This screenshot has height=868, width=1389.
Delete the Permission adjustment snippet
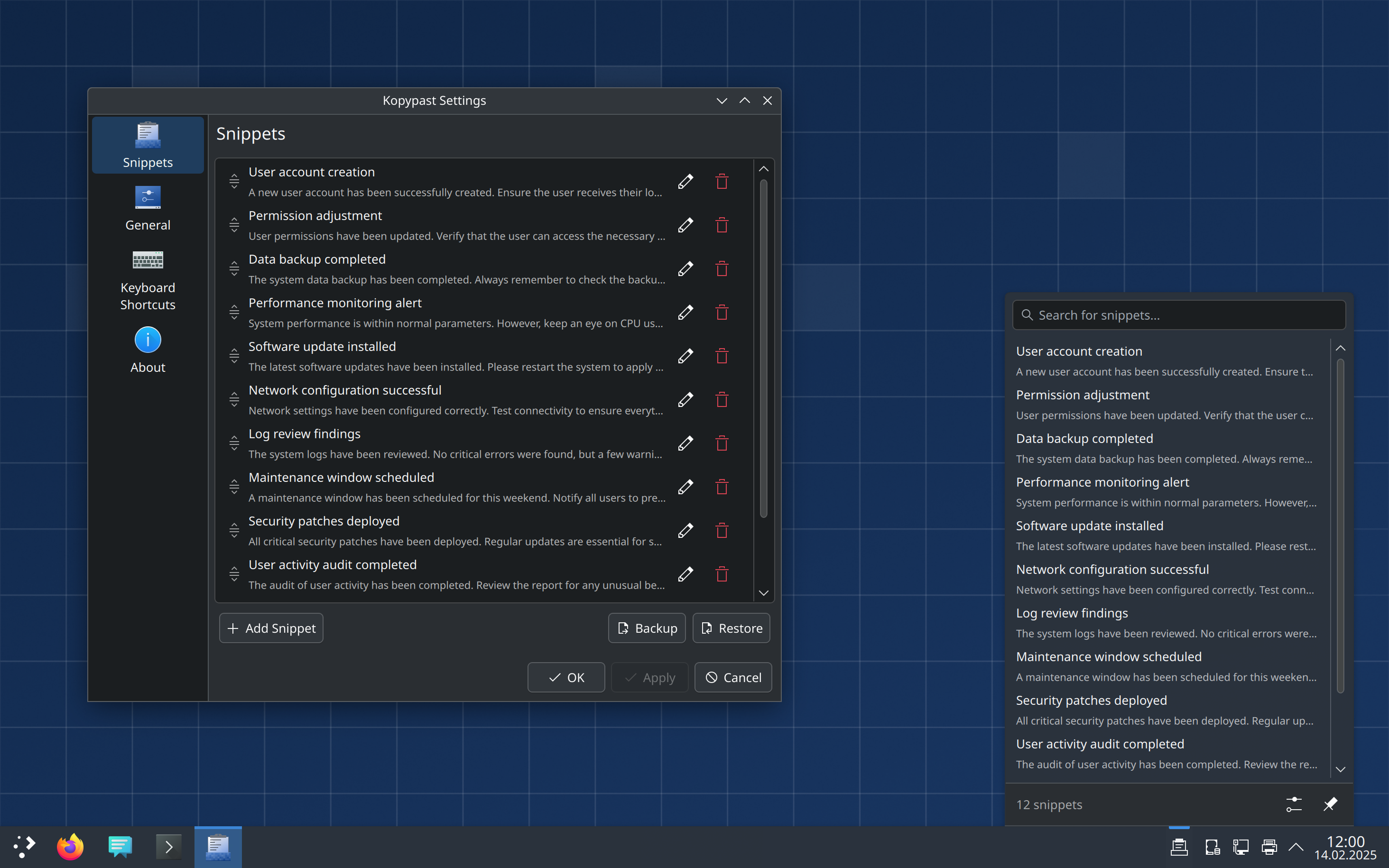coord(722,225)
